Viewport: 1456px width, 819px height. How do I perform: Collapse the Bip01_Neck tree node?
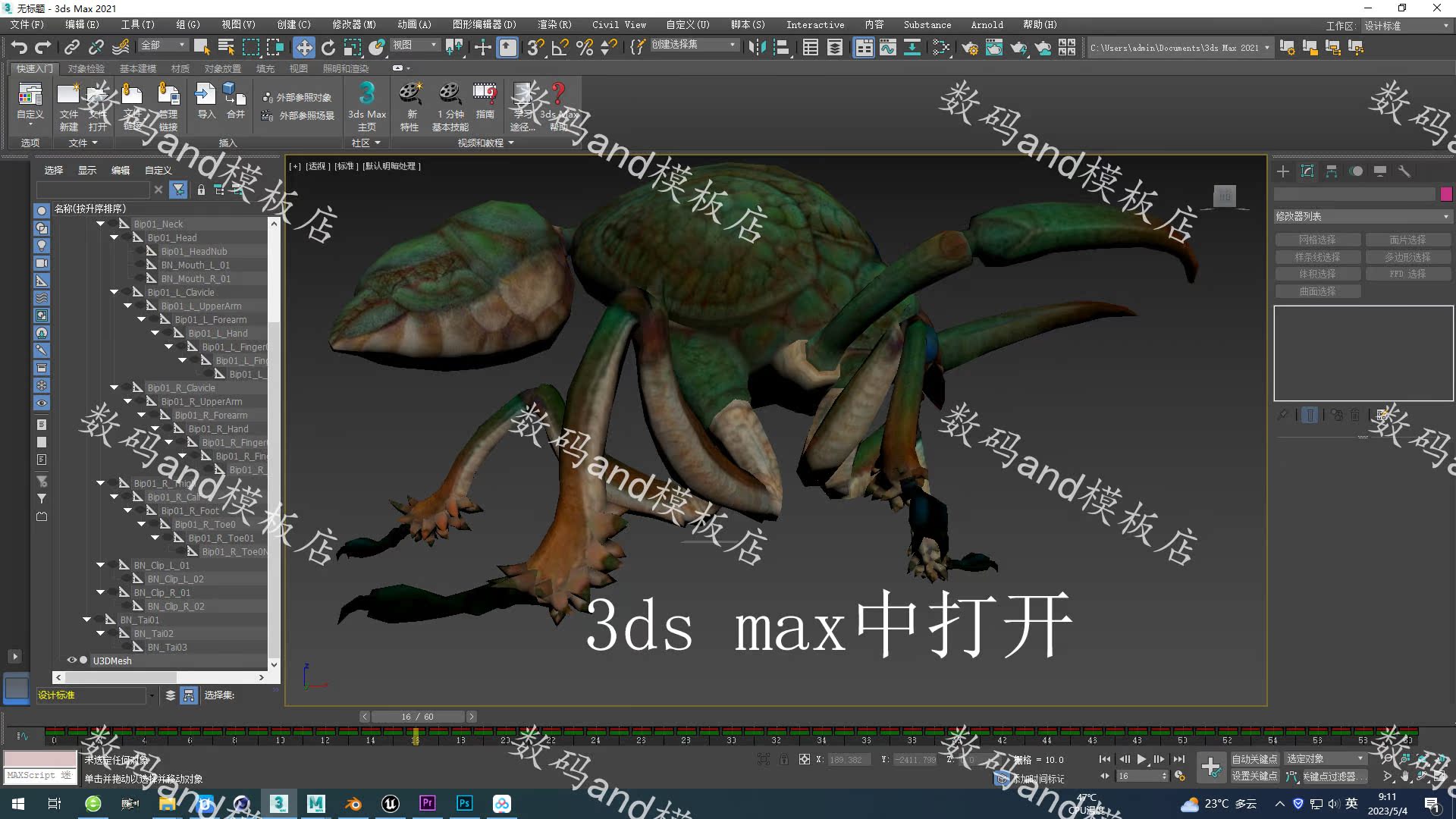[101, 224]
